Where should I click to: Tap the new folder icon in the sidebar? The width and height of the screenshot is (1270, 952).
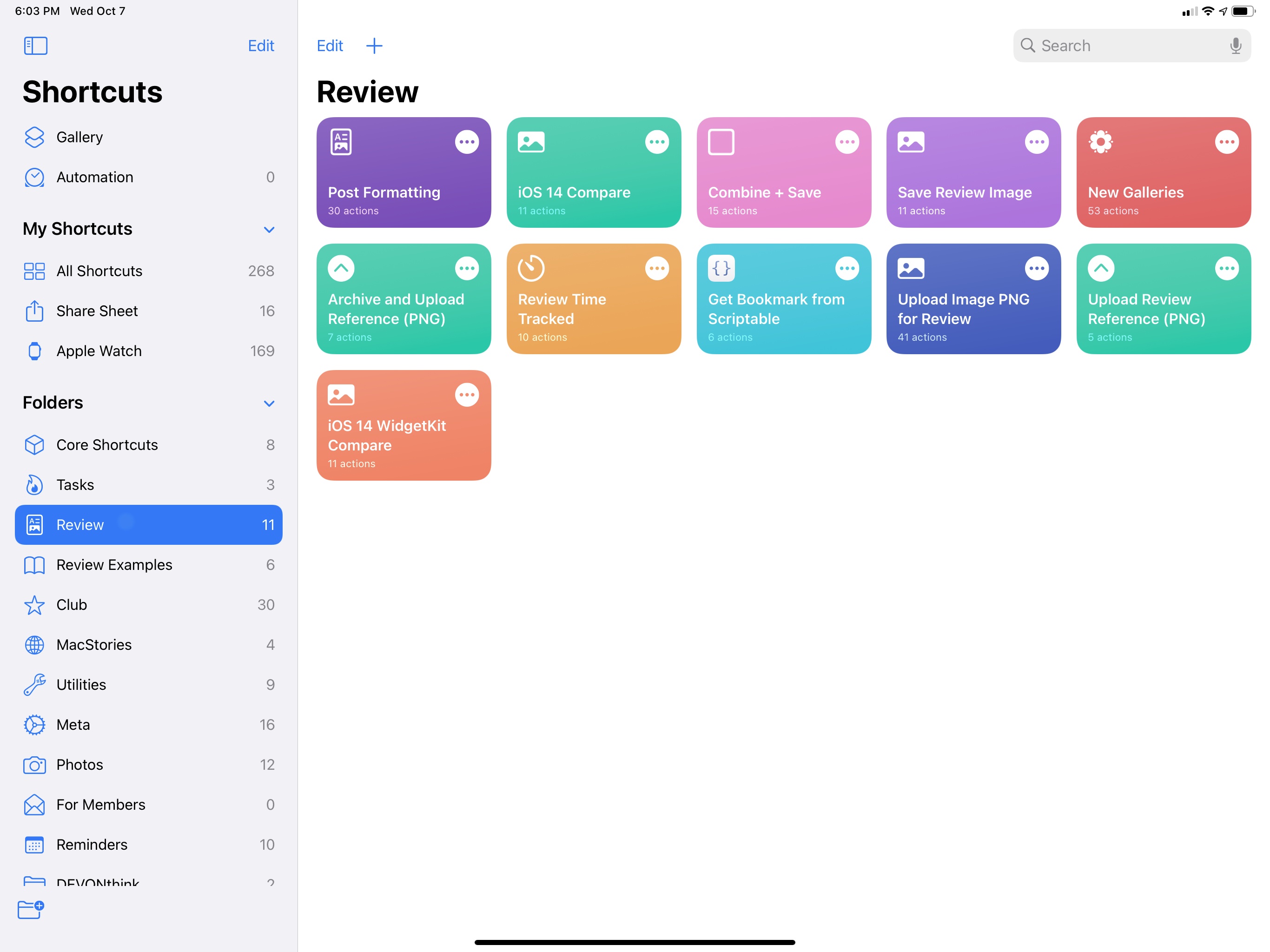(x=31, y=910)
